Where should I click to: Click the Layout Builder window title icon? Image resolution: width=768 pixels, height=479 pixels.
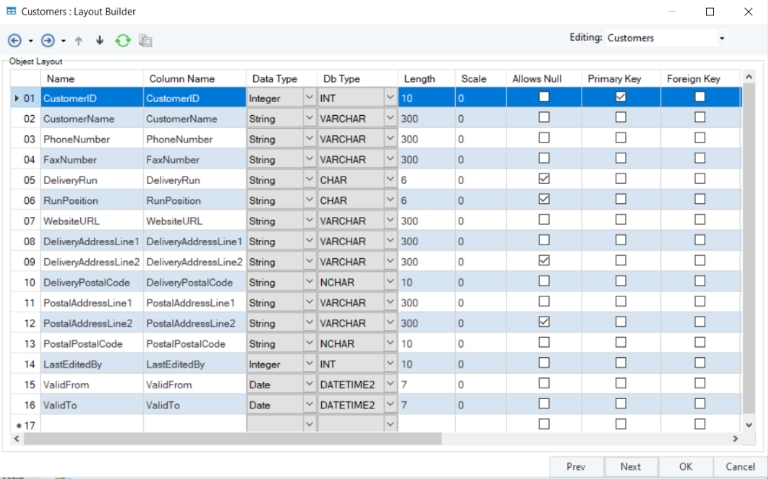tap(11, 12)
